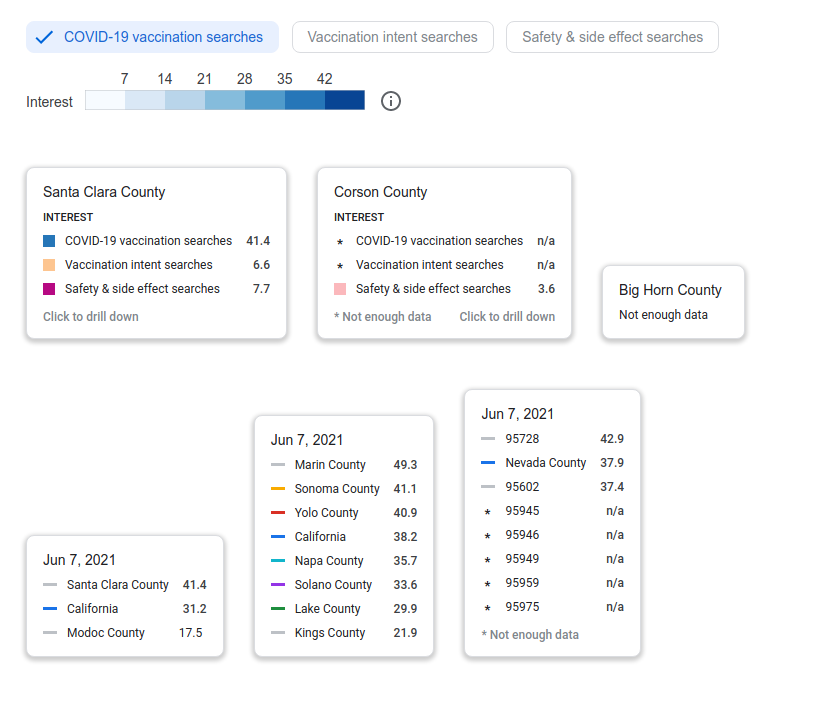Click the Yolo County value 40.9
This screenshot has width=816, height=702.
coord(405,513)
